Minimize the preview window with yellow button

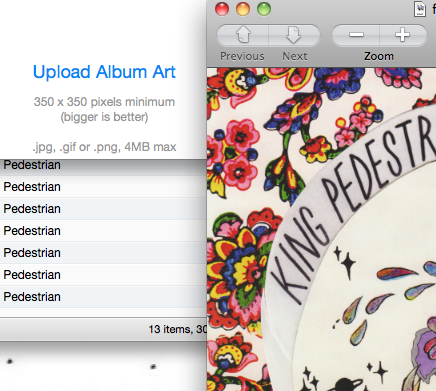(243, 9)
